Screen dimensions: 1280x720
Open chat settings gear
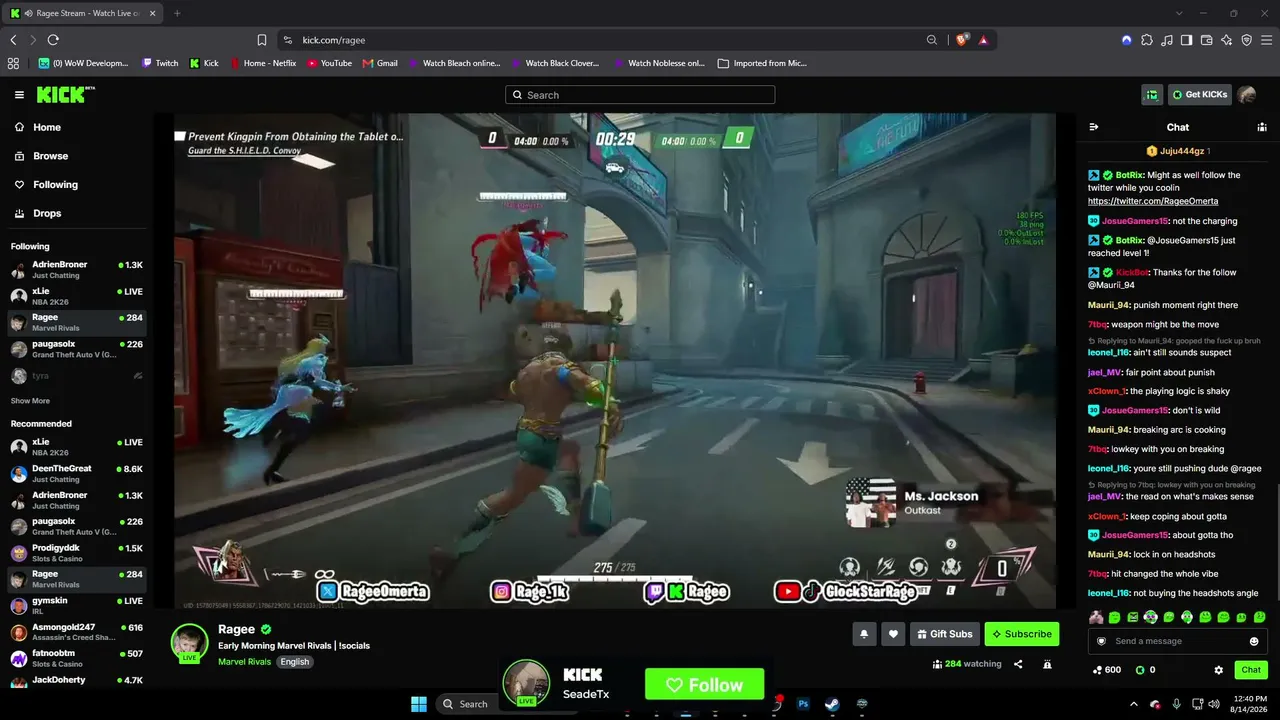[1218, 670]
